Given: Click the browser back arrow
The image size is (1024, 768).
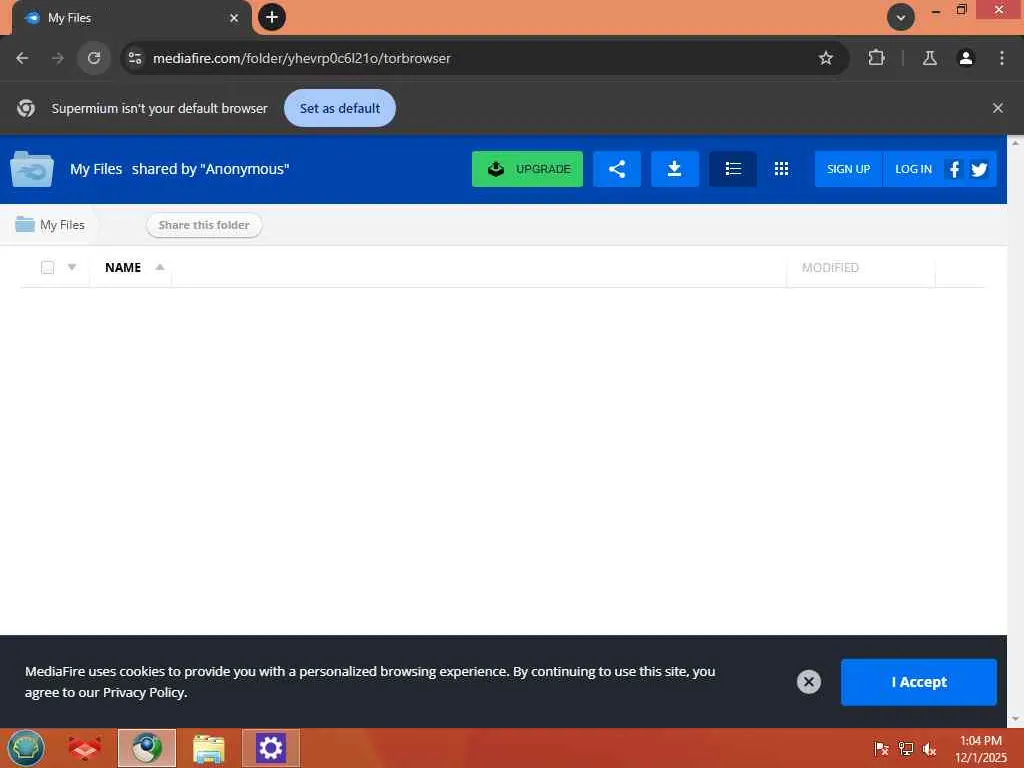Looking at the screenshot, I should tap(22, 58).
